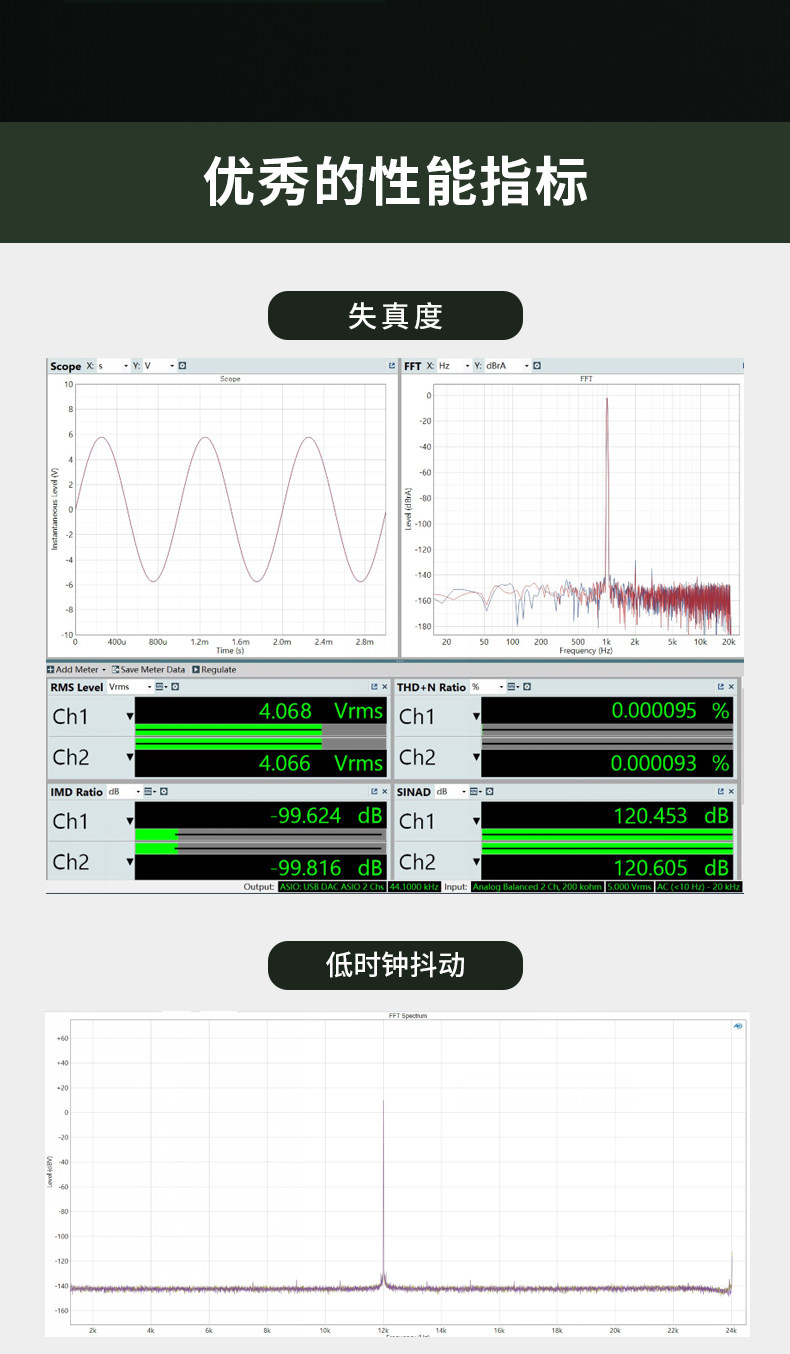
Task: Click the '低时钟抖动' section label
Action: tap(395, 965)
